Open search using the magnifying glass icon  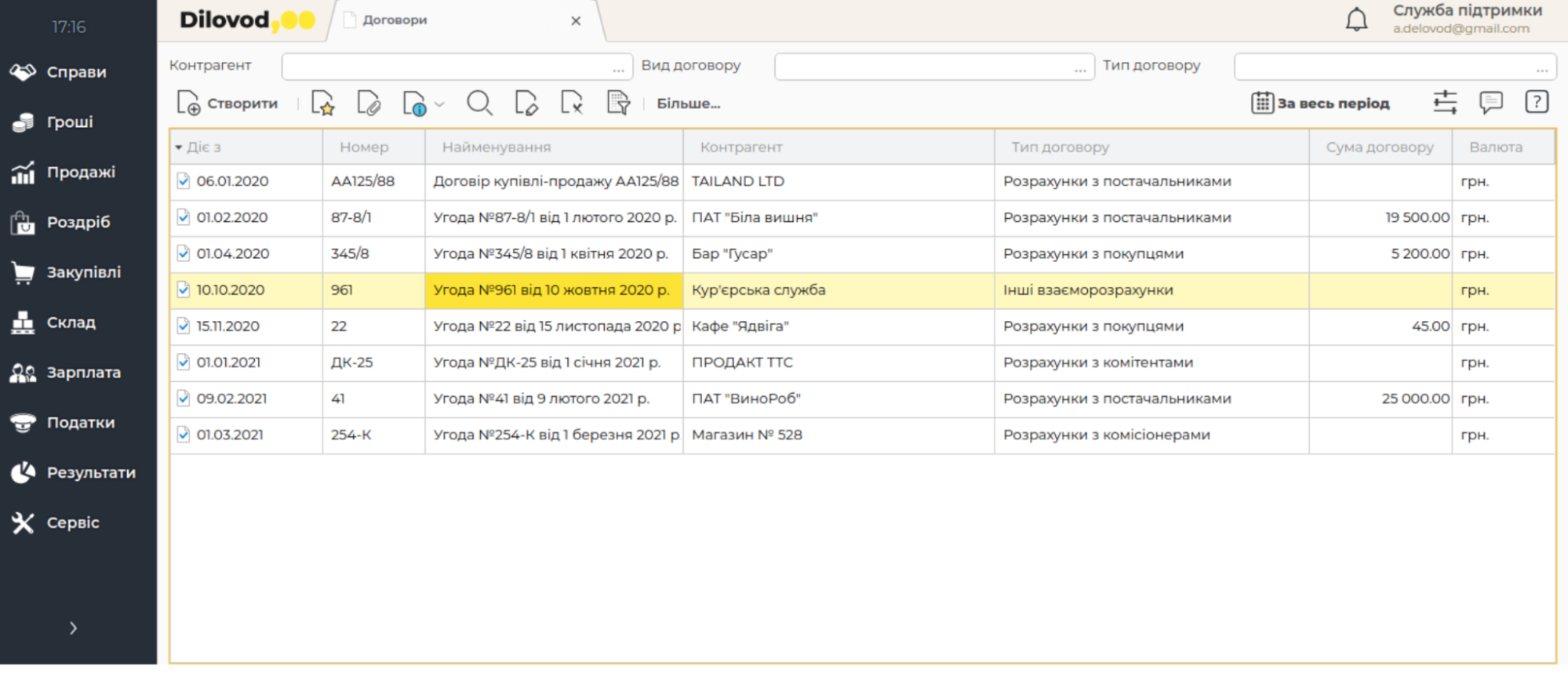tap(479, 104)
